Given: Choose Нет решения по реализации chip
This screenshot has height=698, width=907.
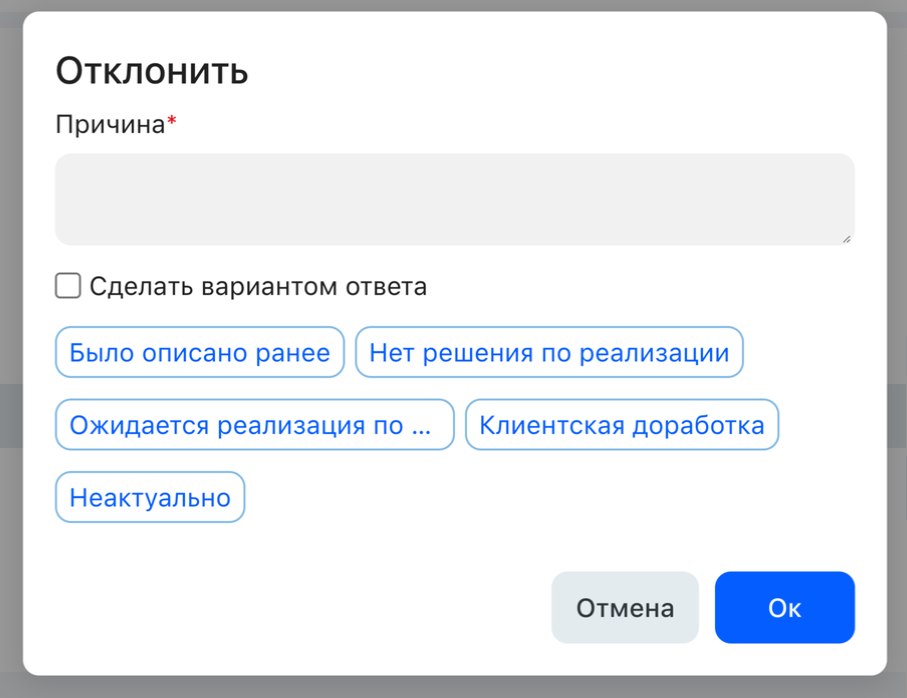Looking at the screenshot, I should click(x=549, y=352).
